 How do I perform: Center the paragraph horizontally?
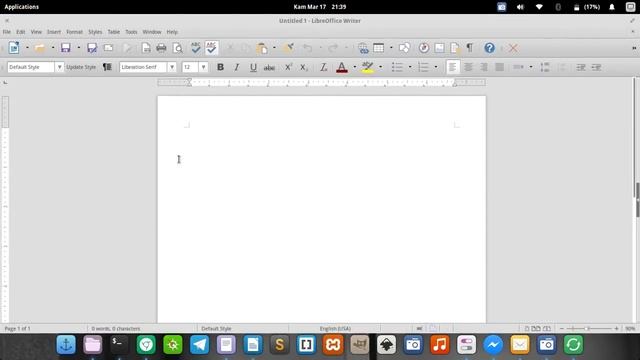pyautogui.click(x=468, y=67)
